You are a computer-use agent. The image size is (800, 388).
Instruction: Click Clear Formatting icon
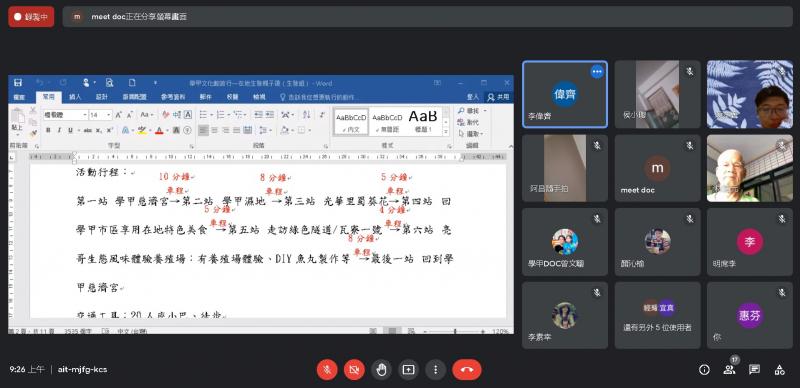coord(166,115)
